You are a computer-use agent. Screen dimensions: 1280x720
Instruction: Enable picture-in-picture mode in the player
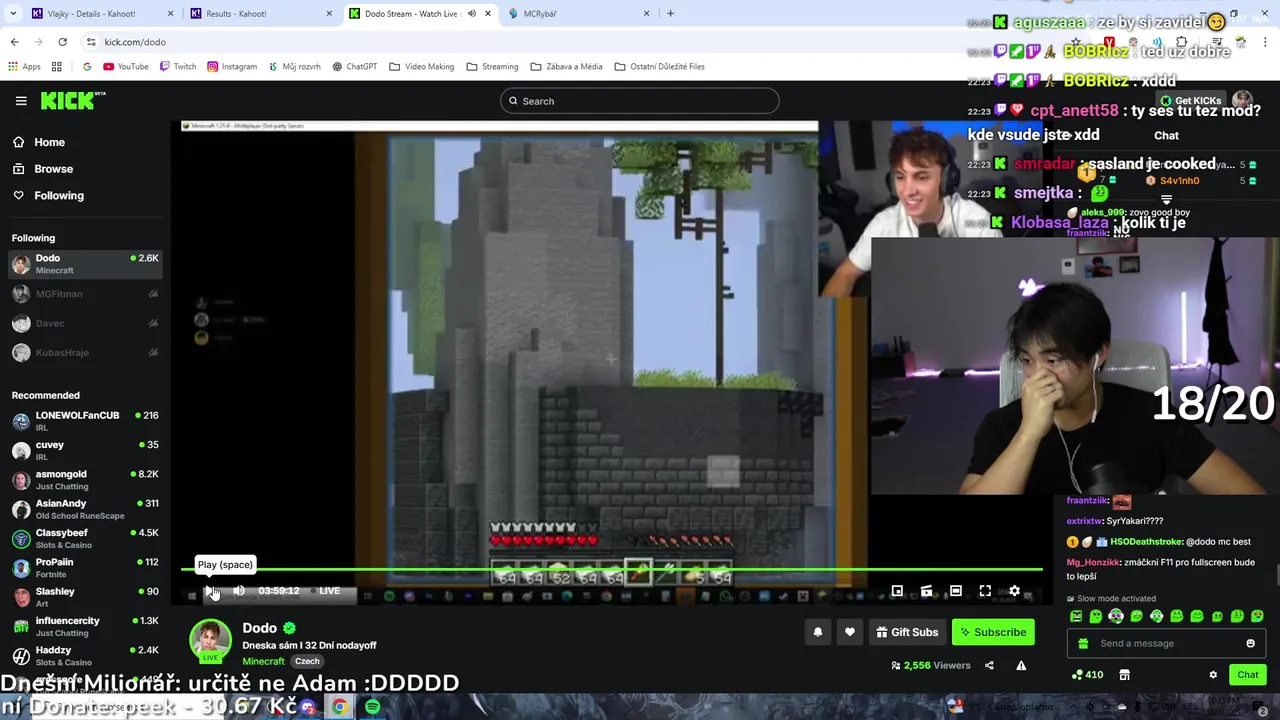(897, 591)
